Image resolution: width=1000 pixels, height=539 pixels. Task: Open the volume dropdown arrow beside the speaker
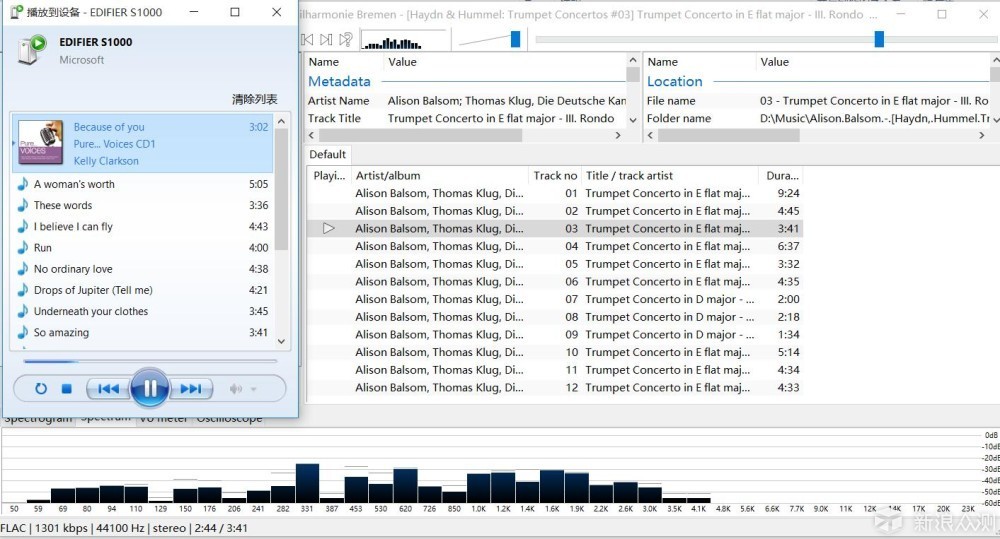click(x=253, y=389)
